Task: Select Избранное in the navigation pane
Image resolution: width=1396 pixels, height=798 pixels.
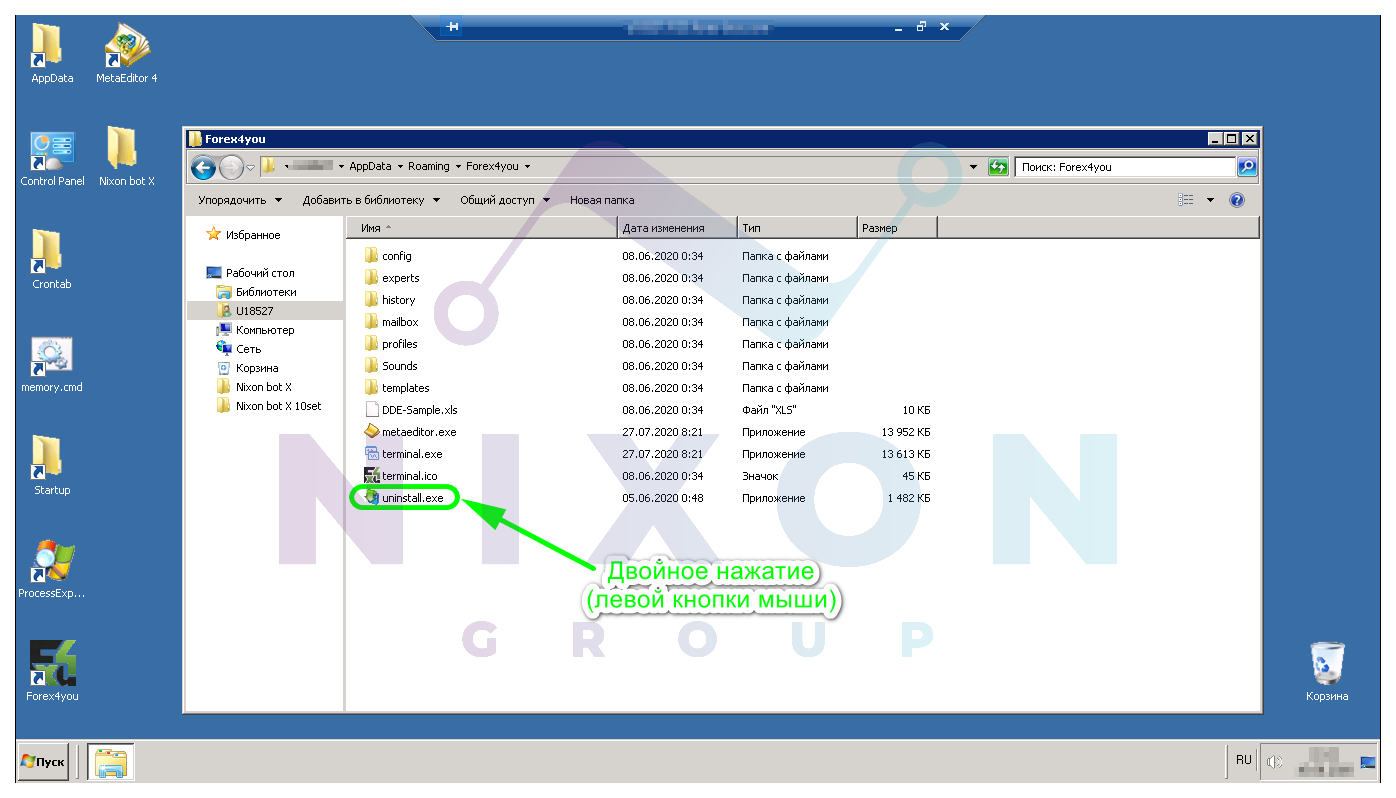Action: coord(243,235)
